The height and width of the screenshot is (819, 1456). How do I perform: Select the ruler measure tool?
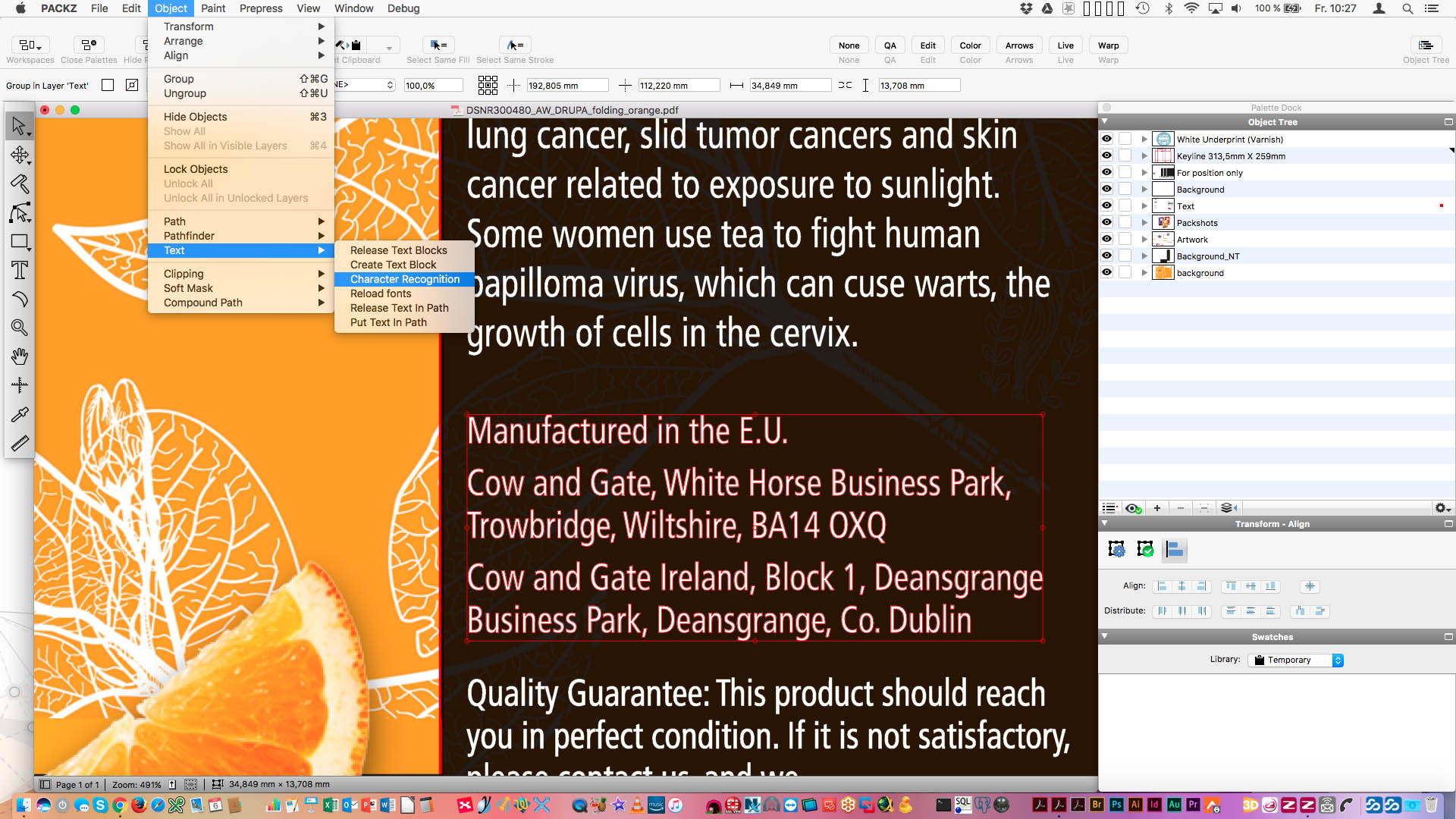[x=19, y=443]
